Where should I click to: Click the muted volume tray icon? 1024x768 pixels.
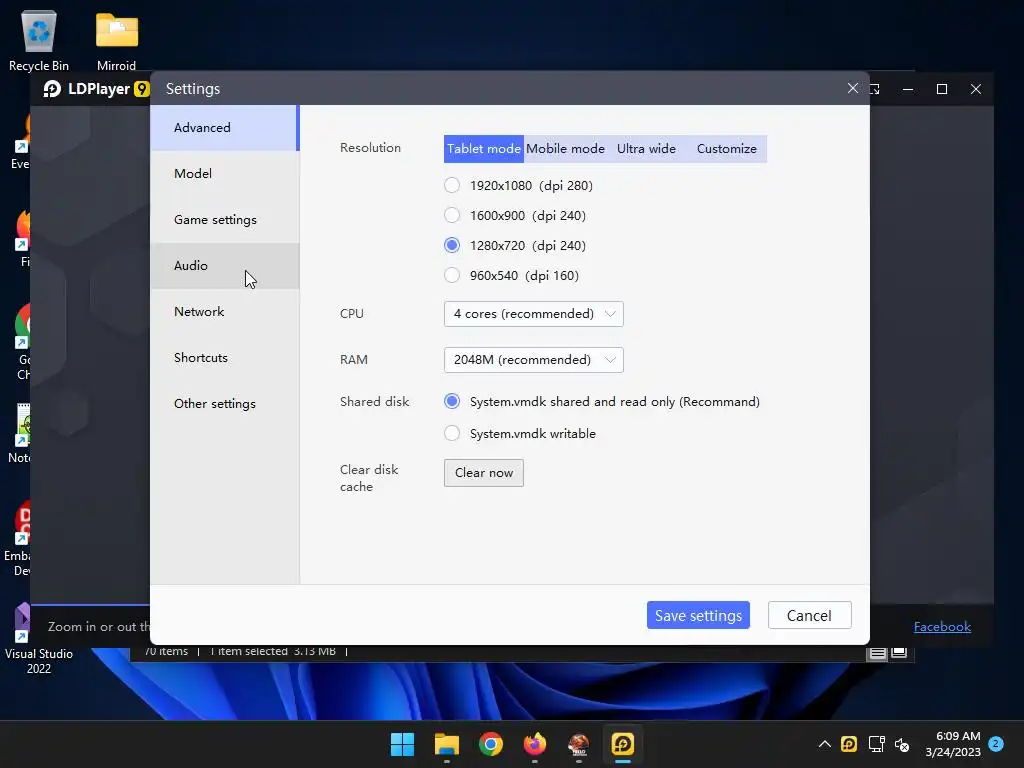(902, 744)
